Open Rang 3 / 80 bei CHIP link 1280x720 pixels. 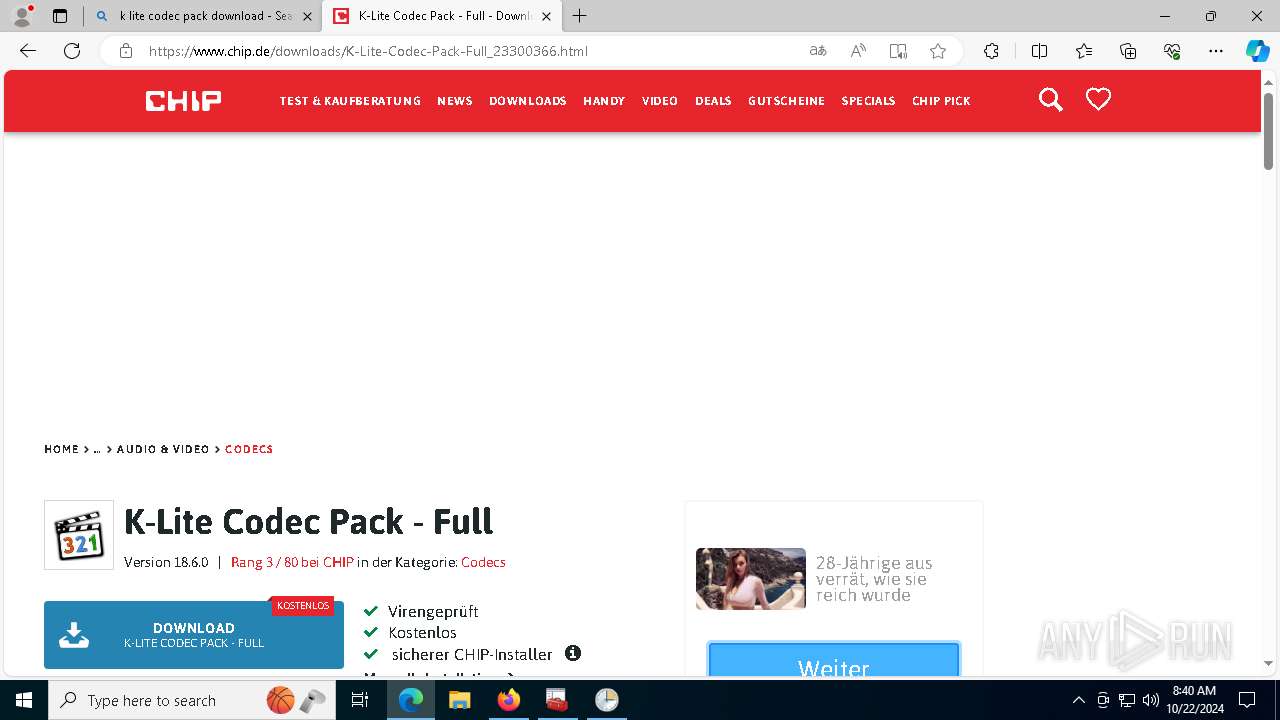292,562
